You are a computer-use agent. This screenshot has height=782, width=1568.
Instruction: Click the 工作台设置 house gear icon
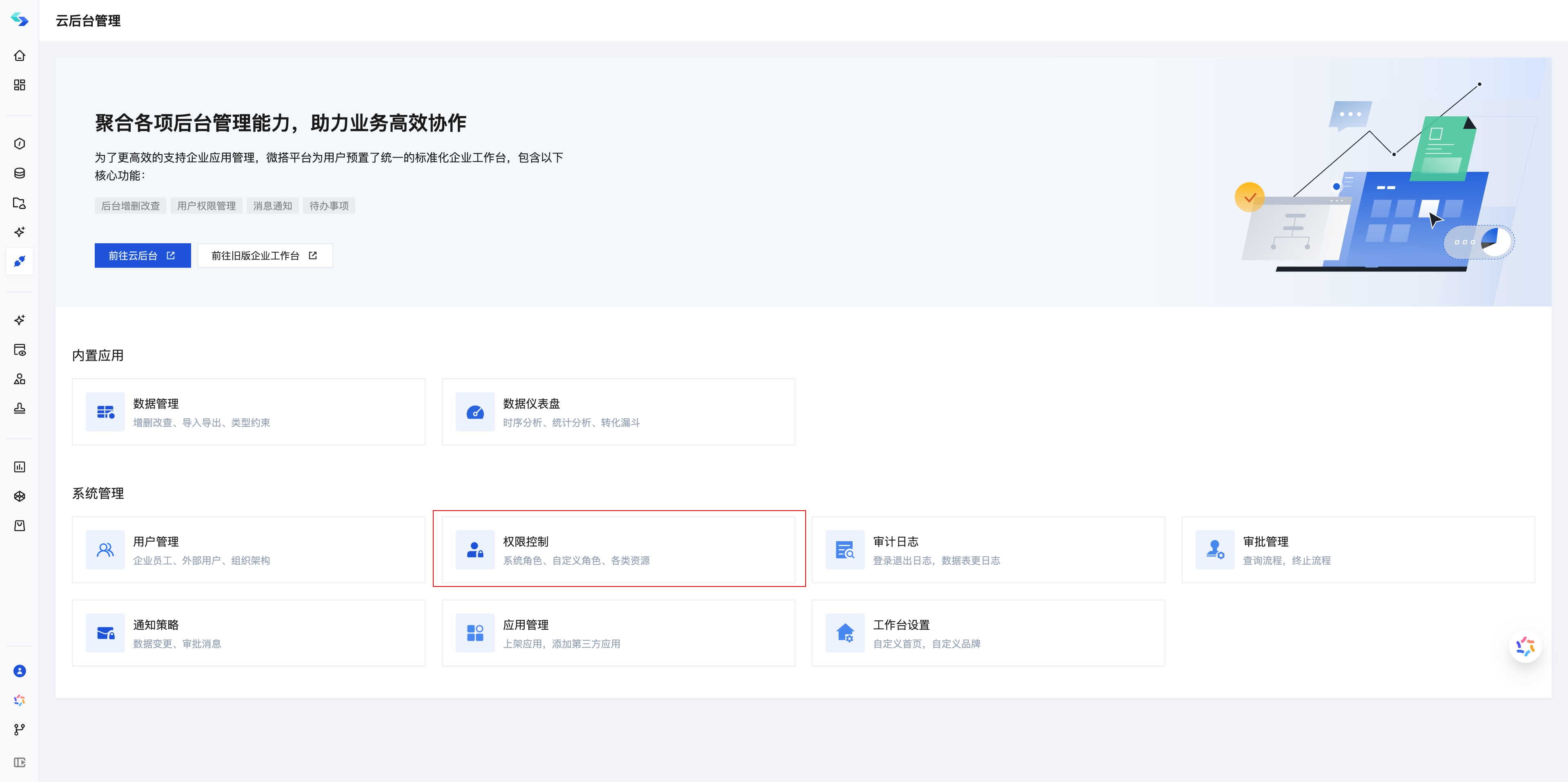[x=845, y=633]
